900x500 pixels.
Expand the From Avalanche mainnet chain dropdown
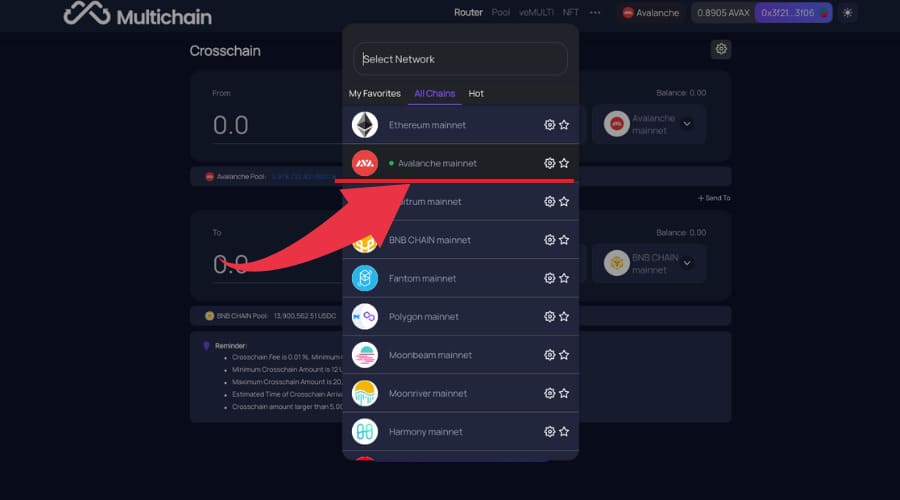click(x=649, y=124)
